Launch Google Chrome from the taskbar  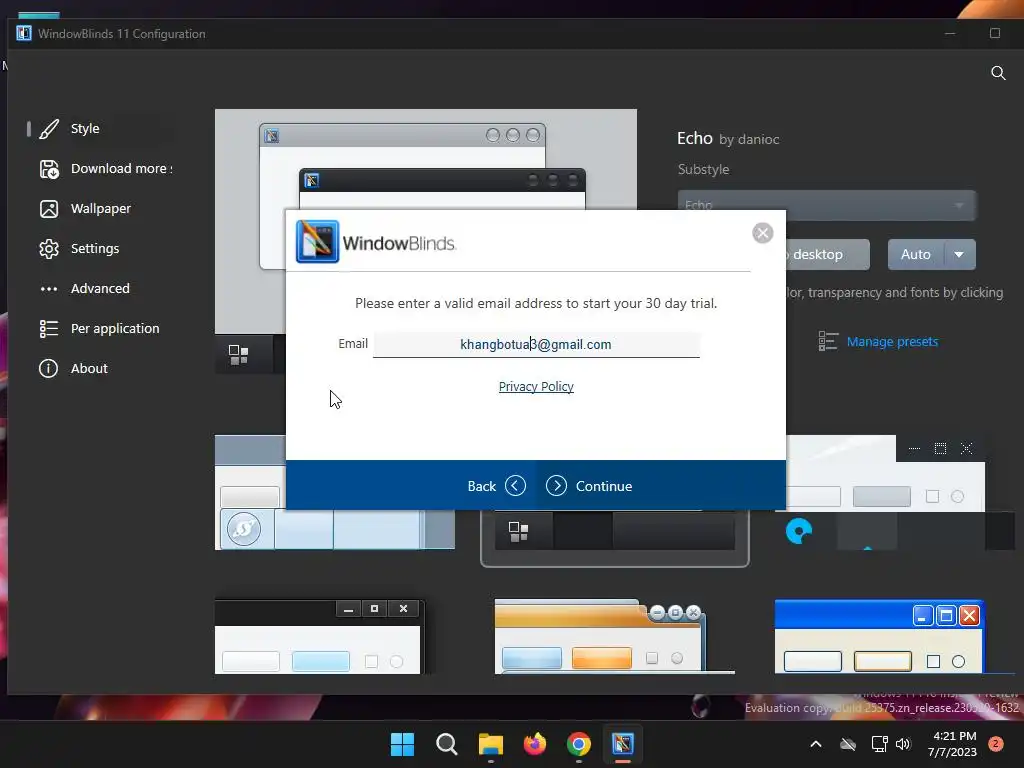[579, 744]
